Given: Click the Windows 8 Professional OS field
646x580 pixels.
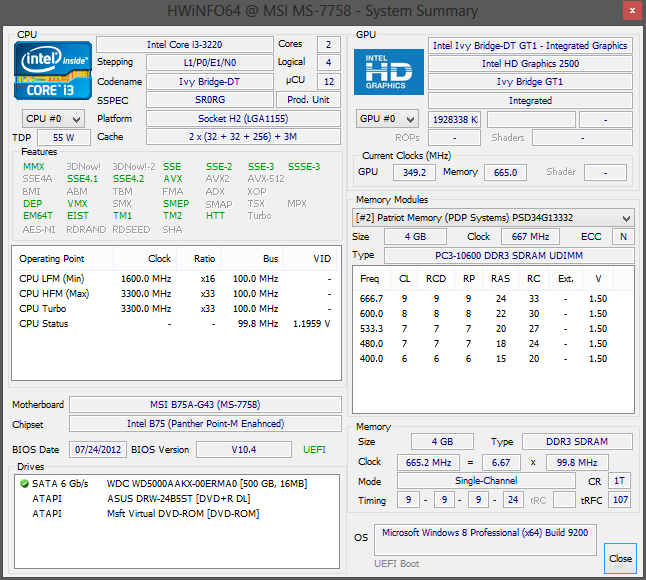Looking at the screenshot, I should pyautogui.click(x=485, y=540).
